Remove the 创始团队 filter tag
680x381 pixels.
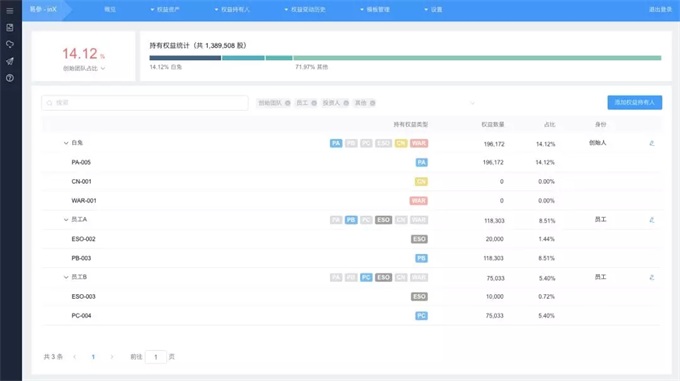(x=288, y=103)
